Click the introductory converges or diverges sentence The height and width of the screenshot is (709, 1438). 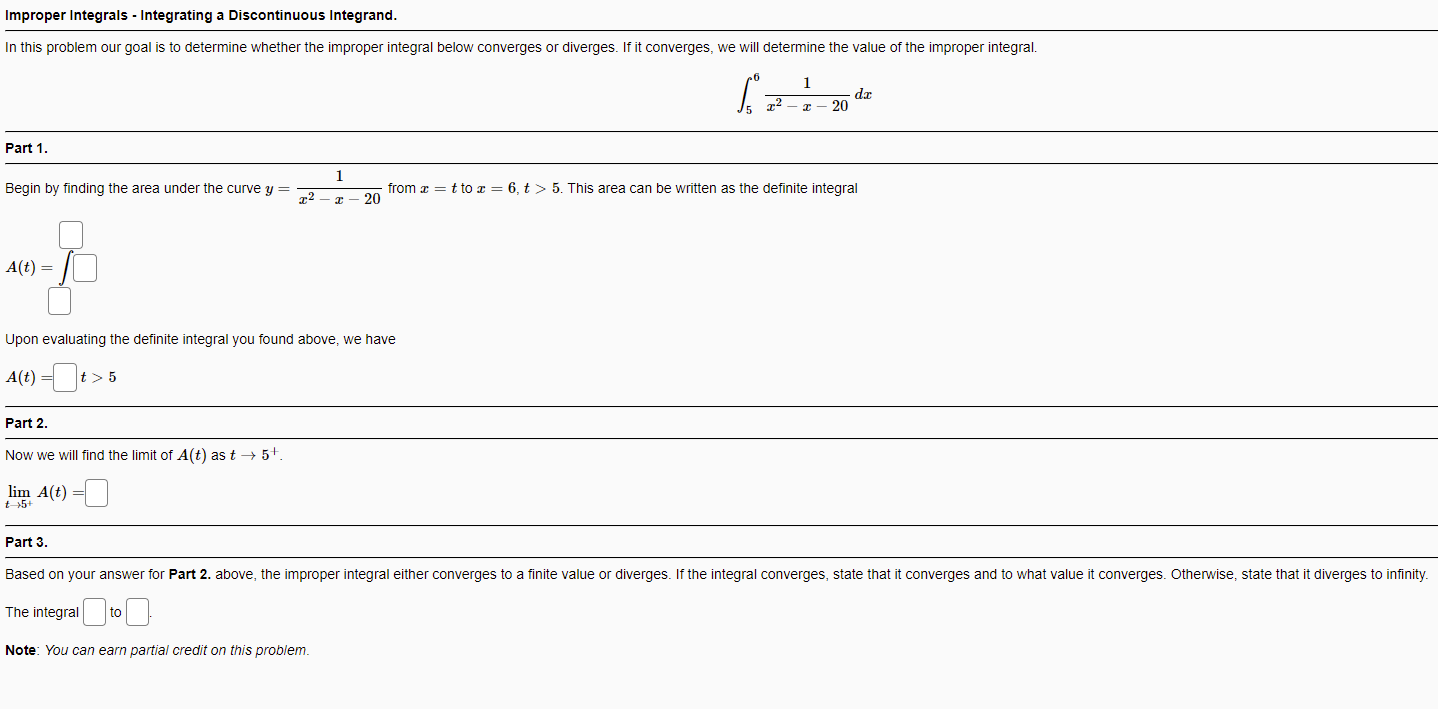520,47
